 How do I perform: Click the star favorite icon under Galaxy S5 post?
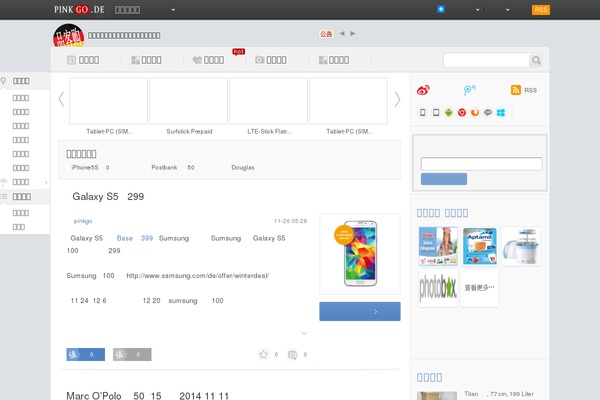coord(263,354)
